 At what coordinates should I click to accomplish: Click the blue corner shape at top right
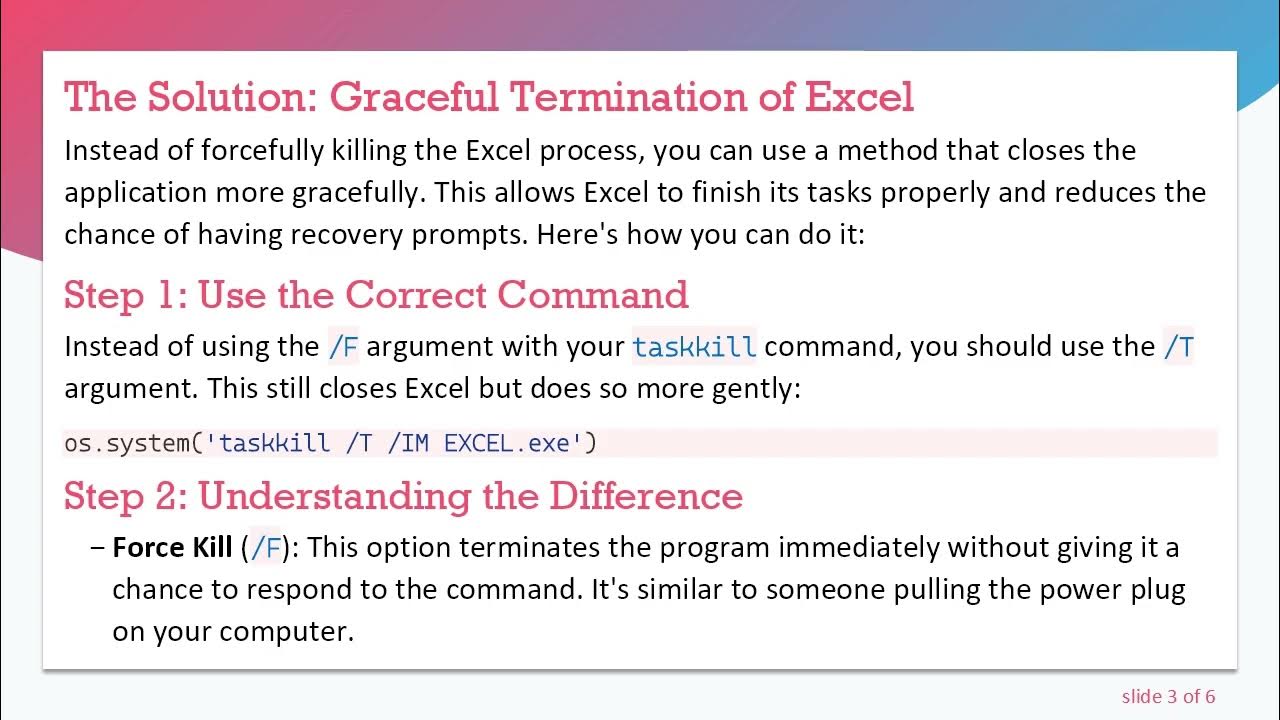coord(1258,70)
